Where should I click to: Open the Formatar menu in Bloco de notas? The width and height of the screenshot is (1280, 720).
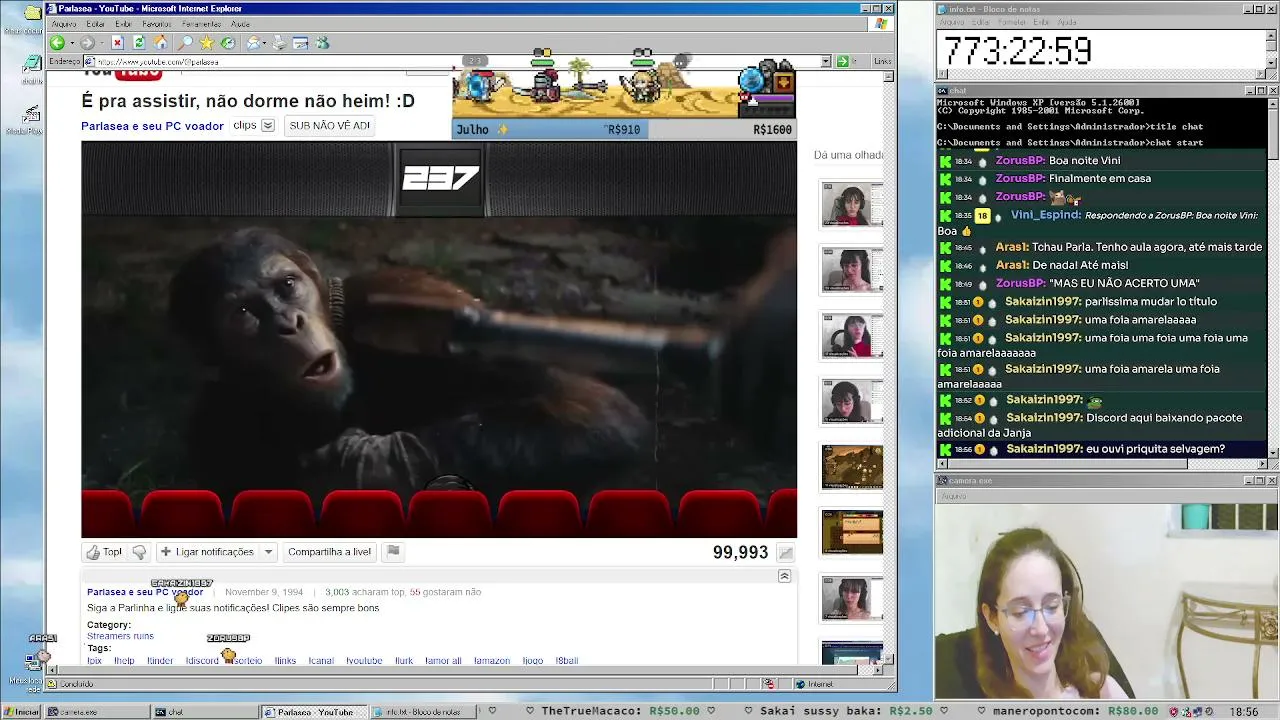pyautogui.click(x=1011, y=22)
